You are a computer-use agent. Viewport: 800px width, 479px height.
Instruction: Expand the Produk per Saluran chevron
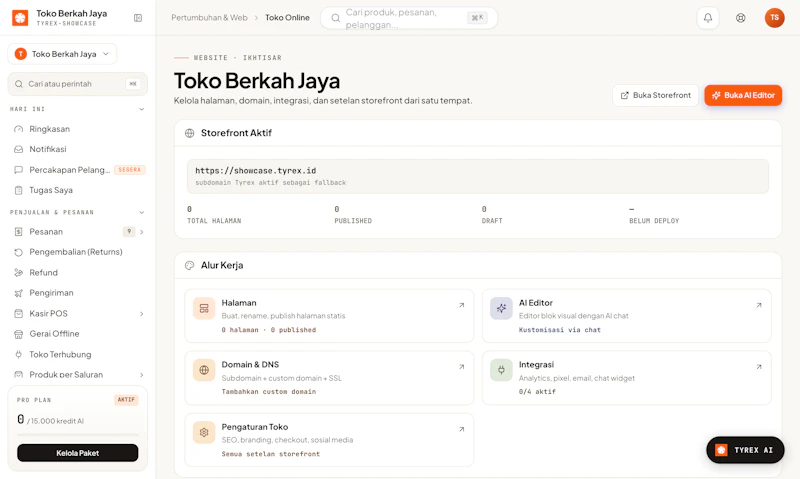pos(142,375)
